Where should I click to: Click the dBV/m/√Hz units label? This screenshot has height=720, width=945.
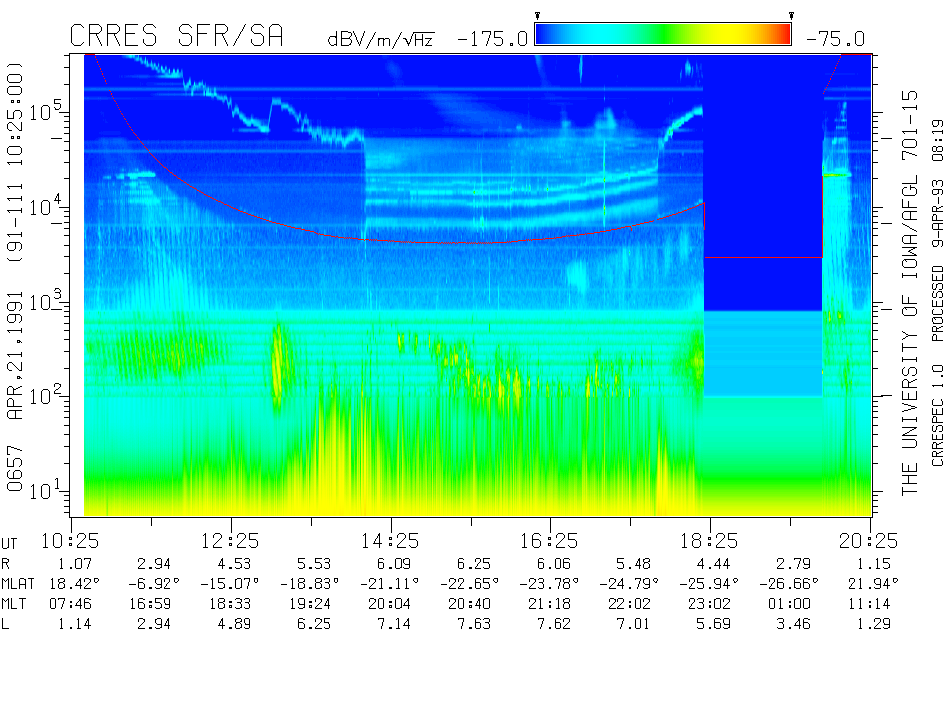[380, 39]
